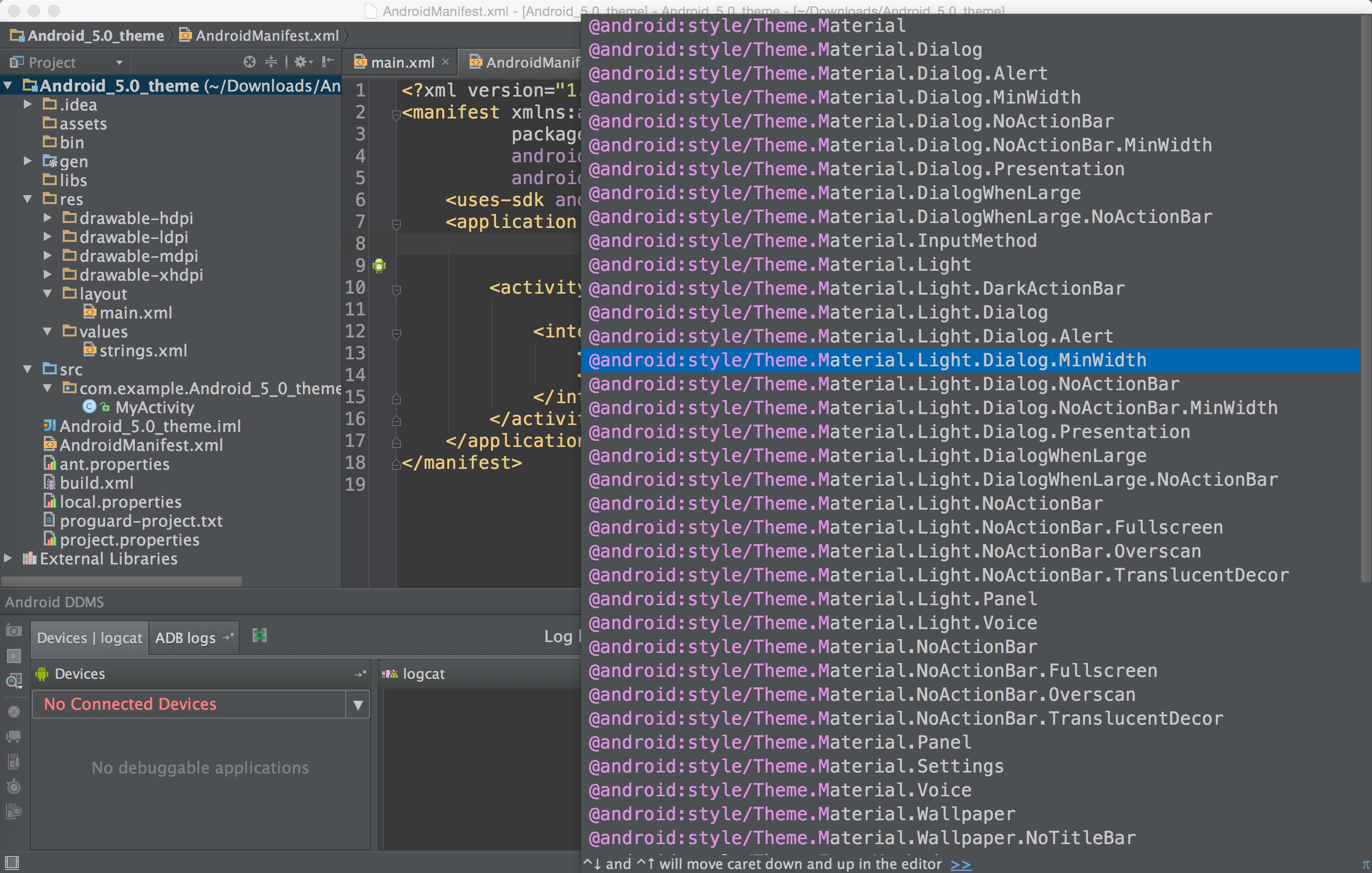Click the >> link in completion hint

961,864
